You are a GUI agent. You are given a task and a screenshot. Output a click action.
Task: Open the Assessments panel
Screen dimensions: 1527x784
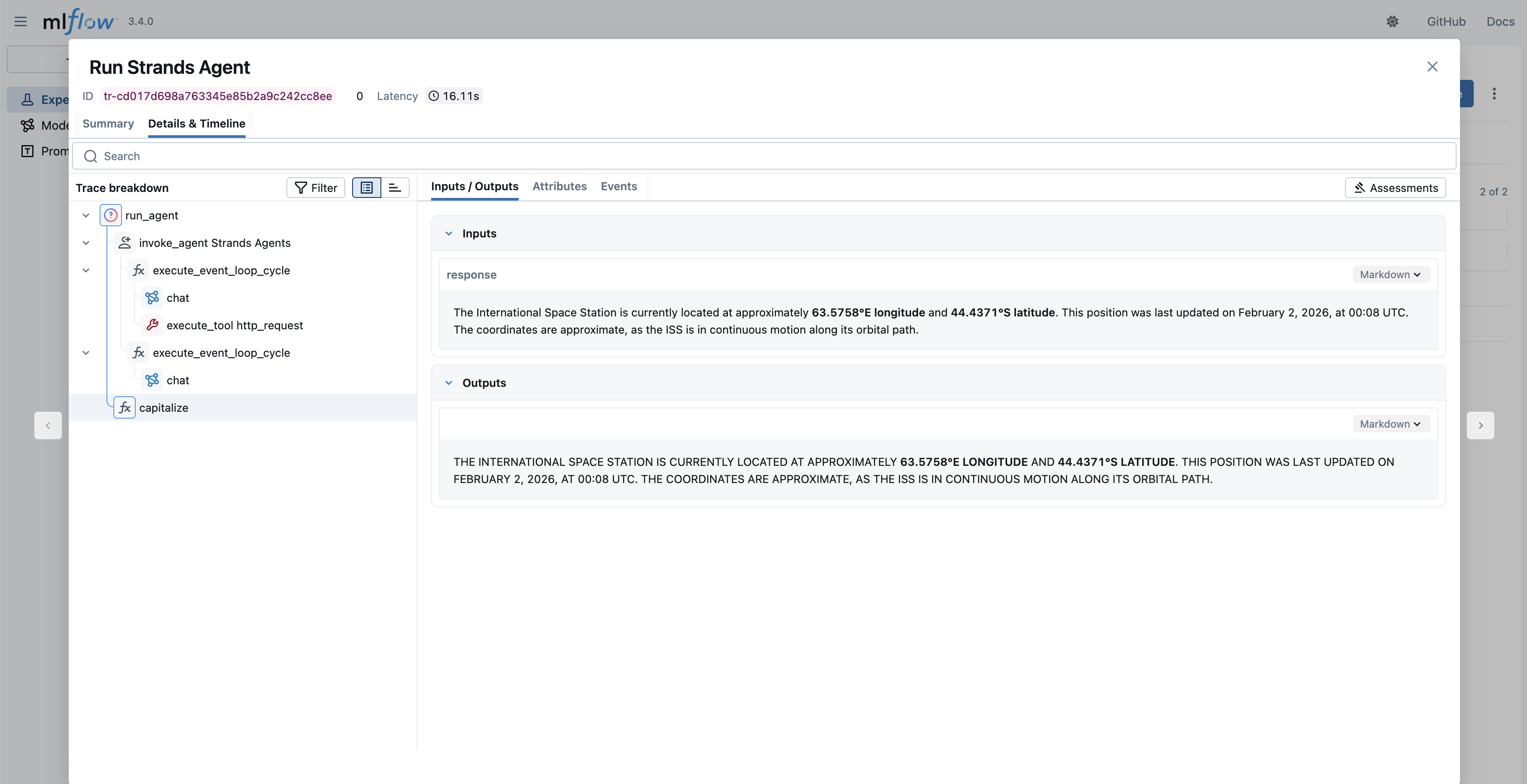(x=1395, y=187)
